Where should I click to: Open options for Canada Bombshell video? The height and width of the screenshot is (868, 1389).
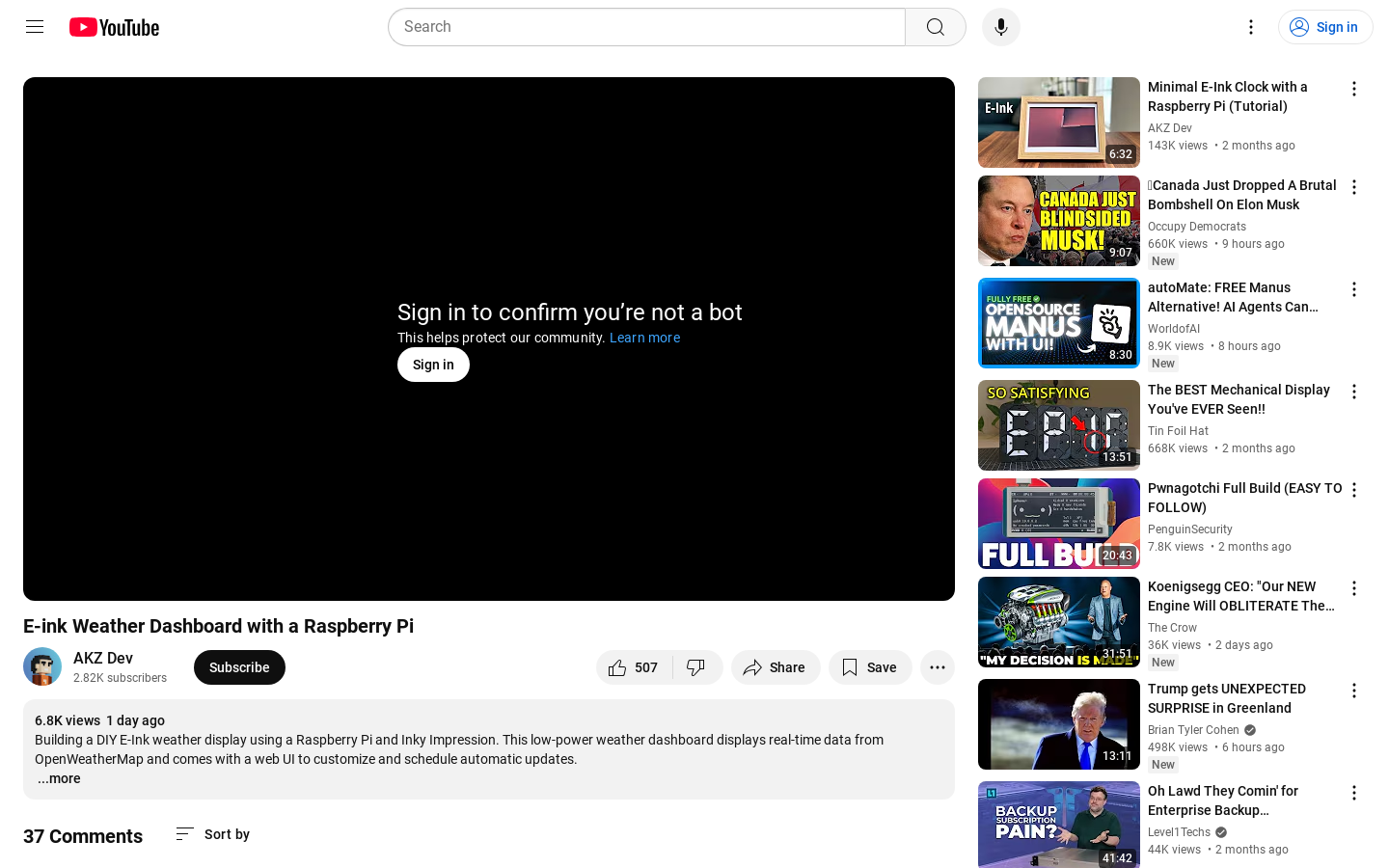coord(1354,187)
